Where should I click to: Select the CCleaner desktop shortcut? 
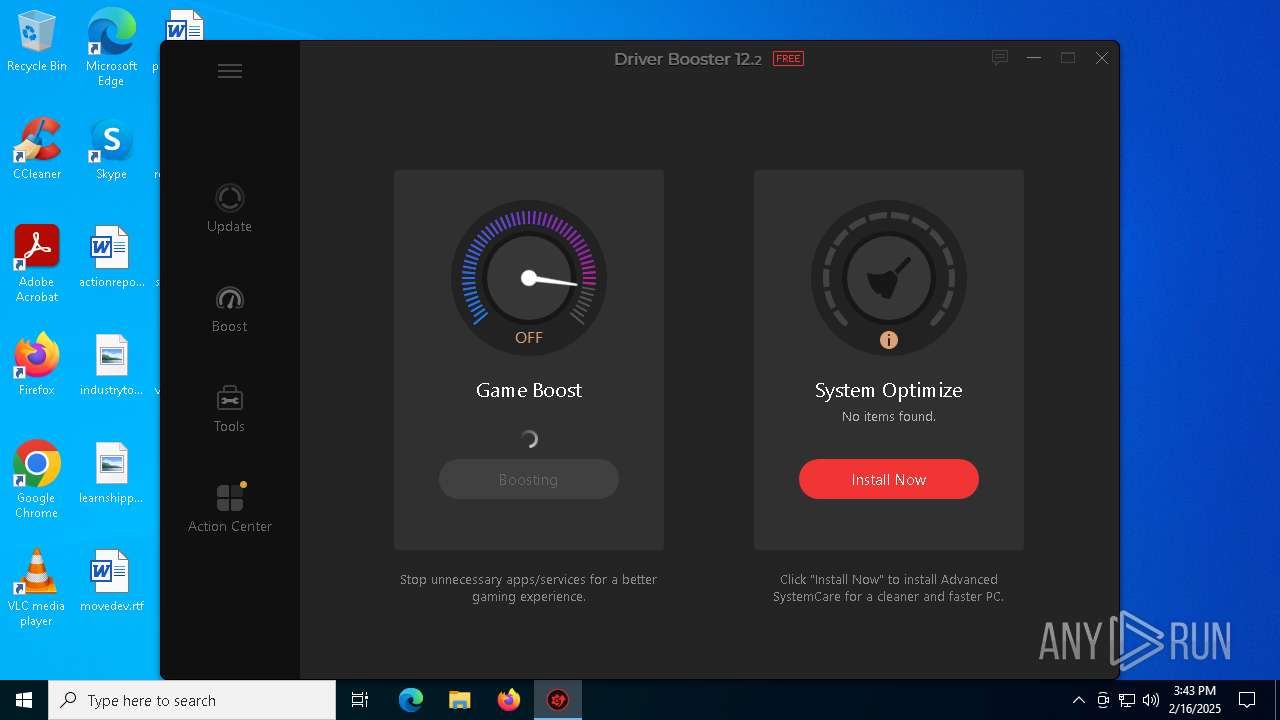[x=37, y=149]
